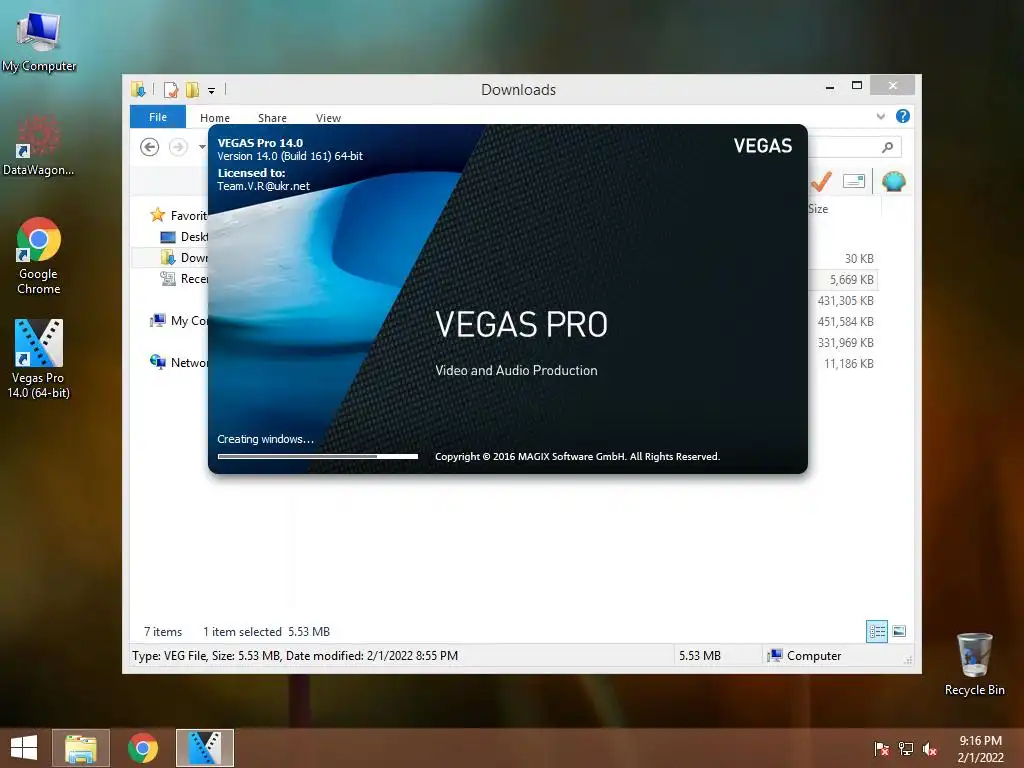Screen dimensions: 1024x768
Task: Select Network in navigation pane
Action: pyautogui.click(x=178, y=362)
